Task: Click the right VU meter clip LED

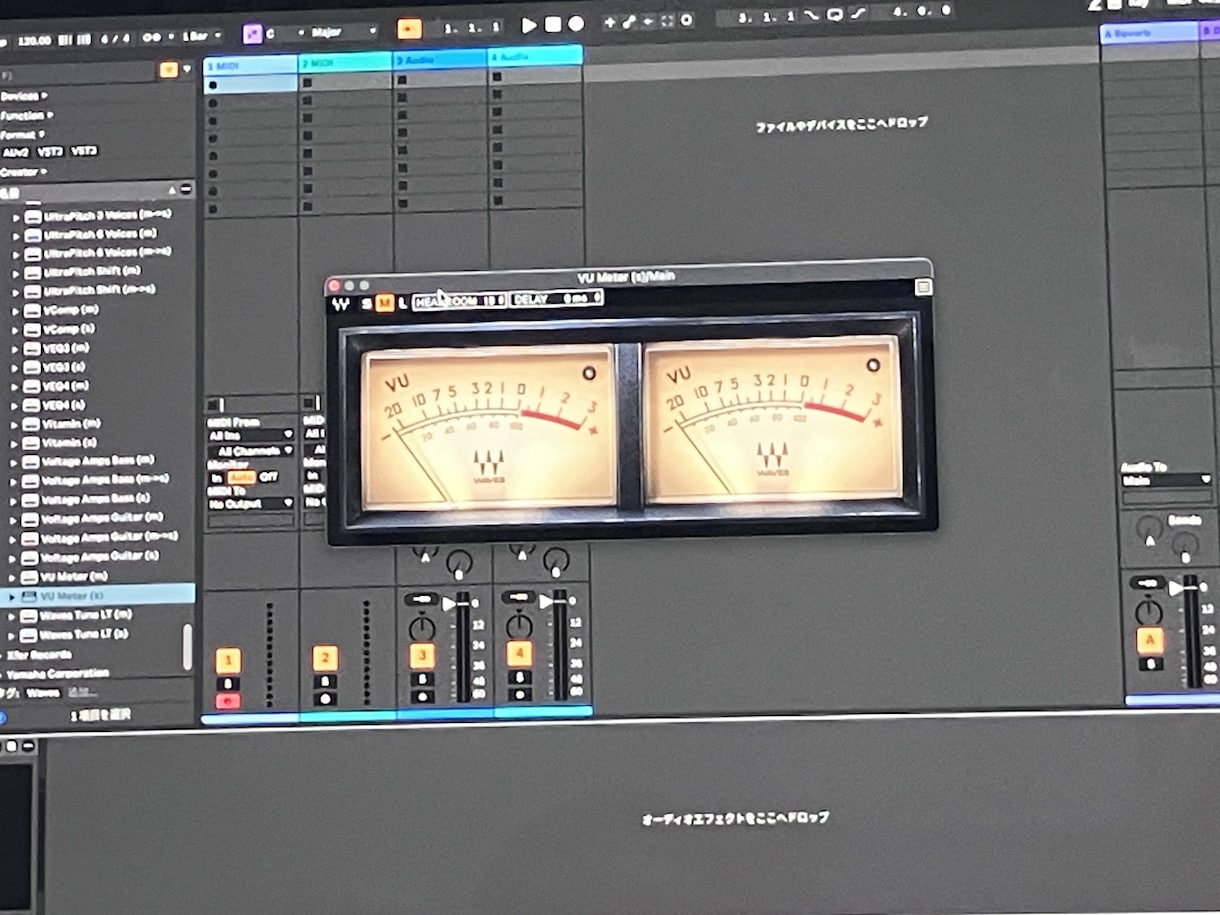Action: (873, 365)
